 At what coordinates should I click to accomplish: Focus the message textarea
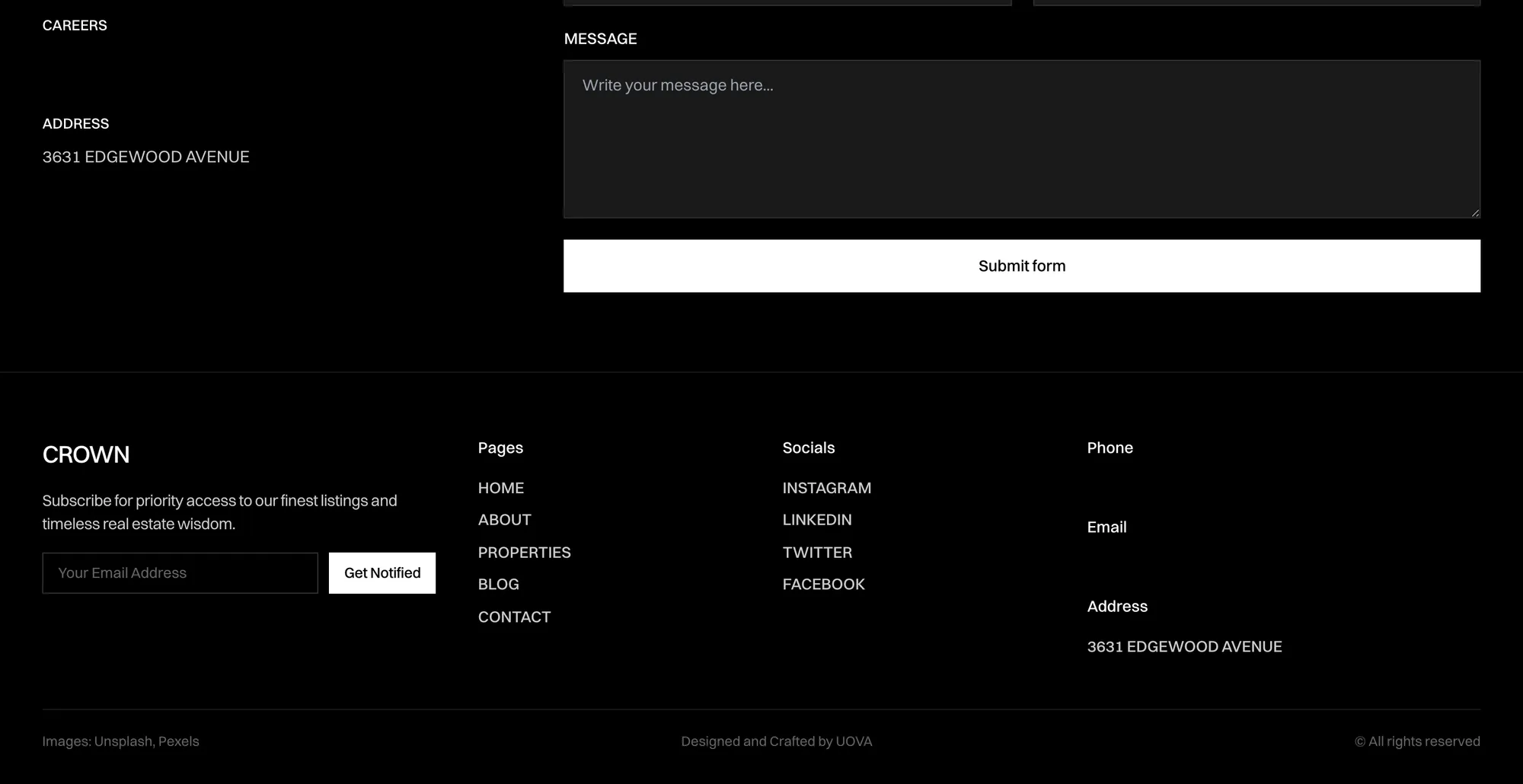1022,139
